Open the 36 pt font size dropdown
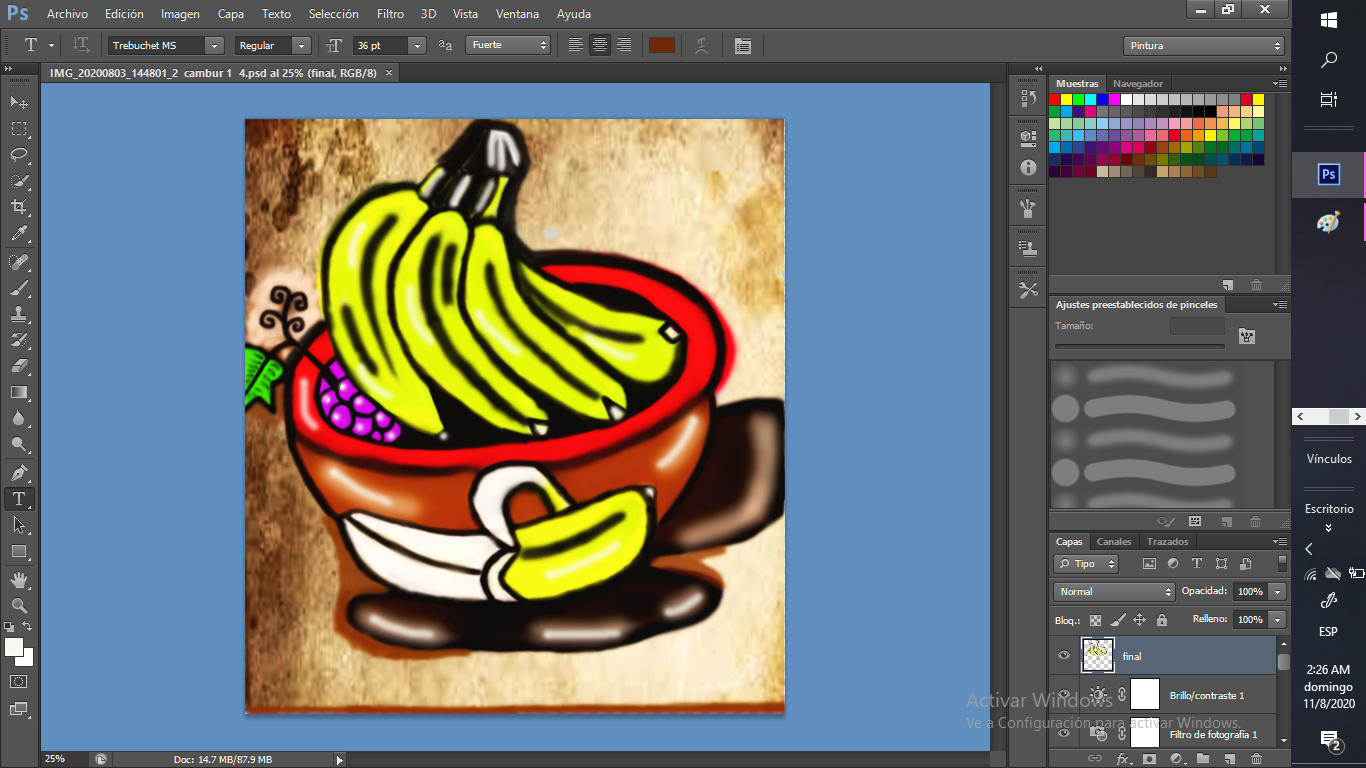Screen dimensions: 1366x768 pos(417,45)
